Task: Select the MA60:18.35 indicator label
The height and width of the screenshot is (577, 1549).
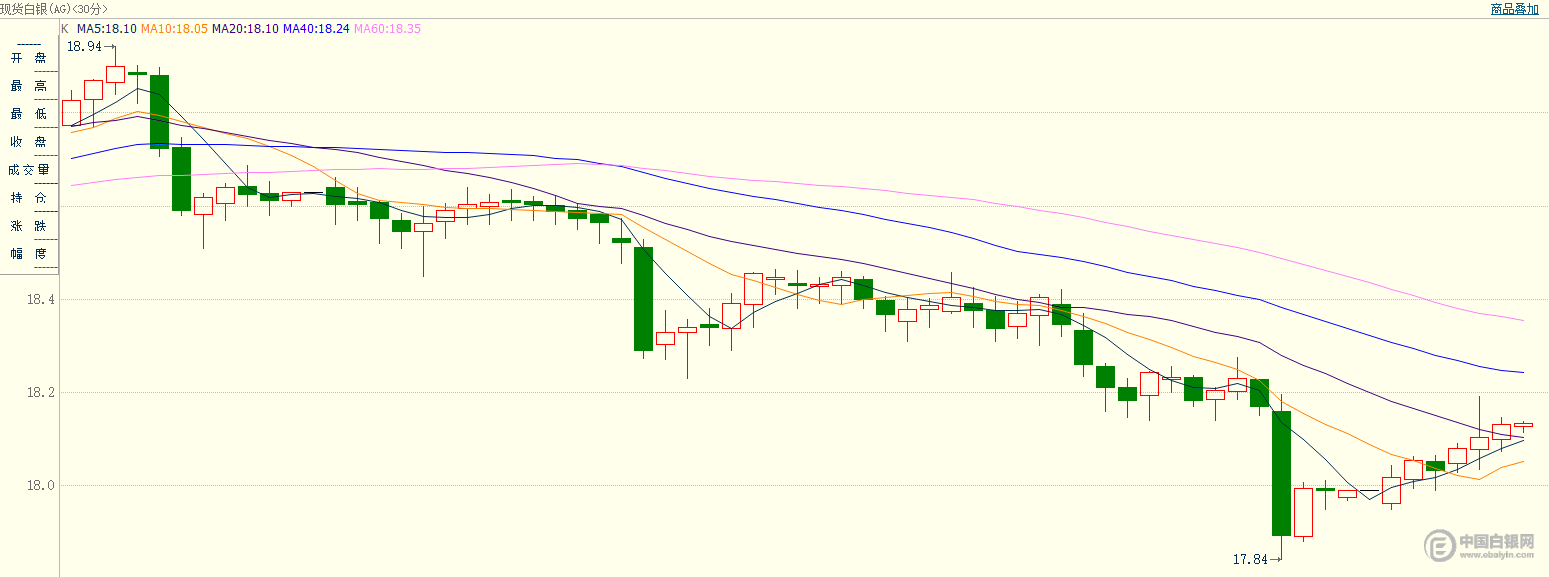Action: click(x=387, y=29)
